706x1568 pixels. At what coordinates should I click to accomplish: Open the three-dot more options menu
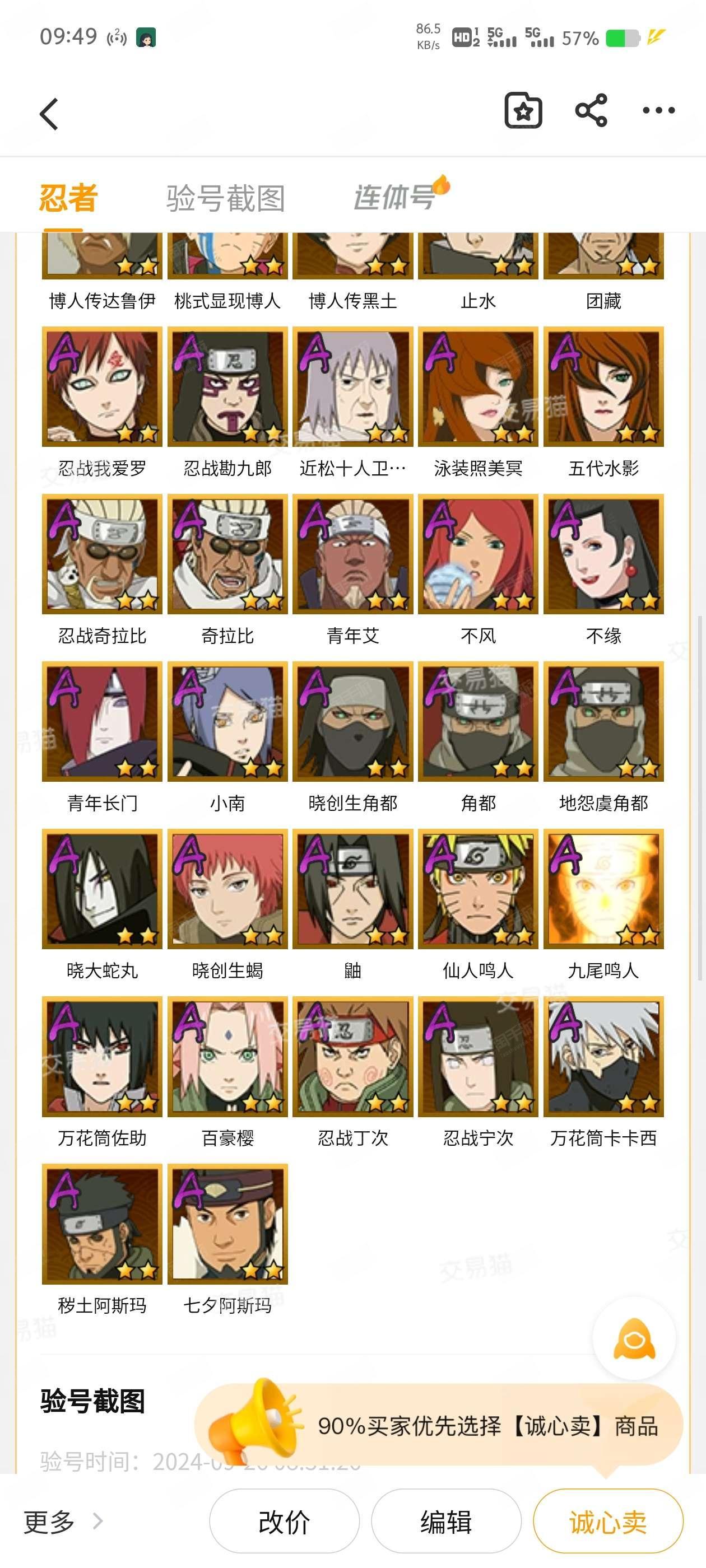(x=658, y=111)
